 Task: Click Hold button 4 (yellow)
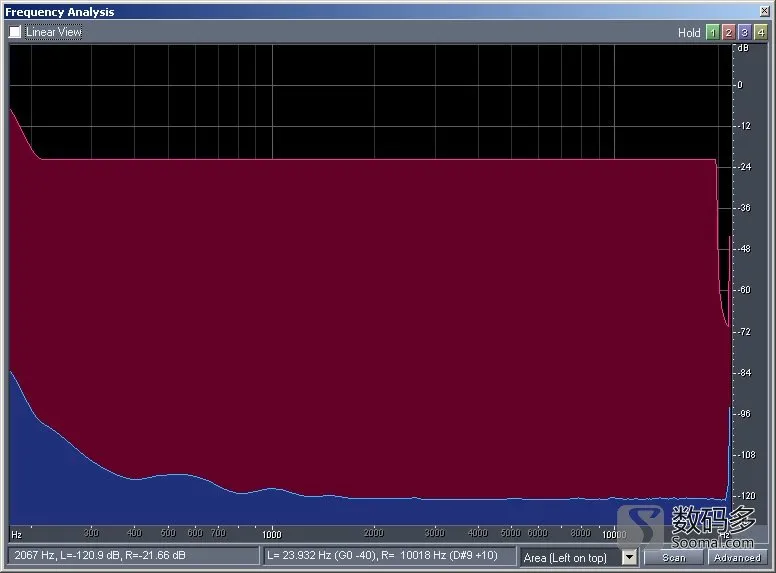(761, 33)
